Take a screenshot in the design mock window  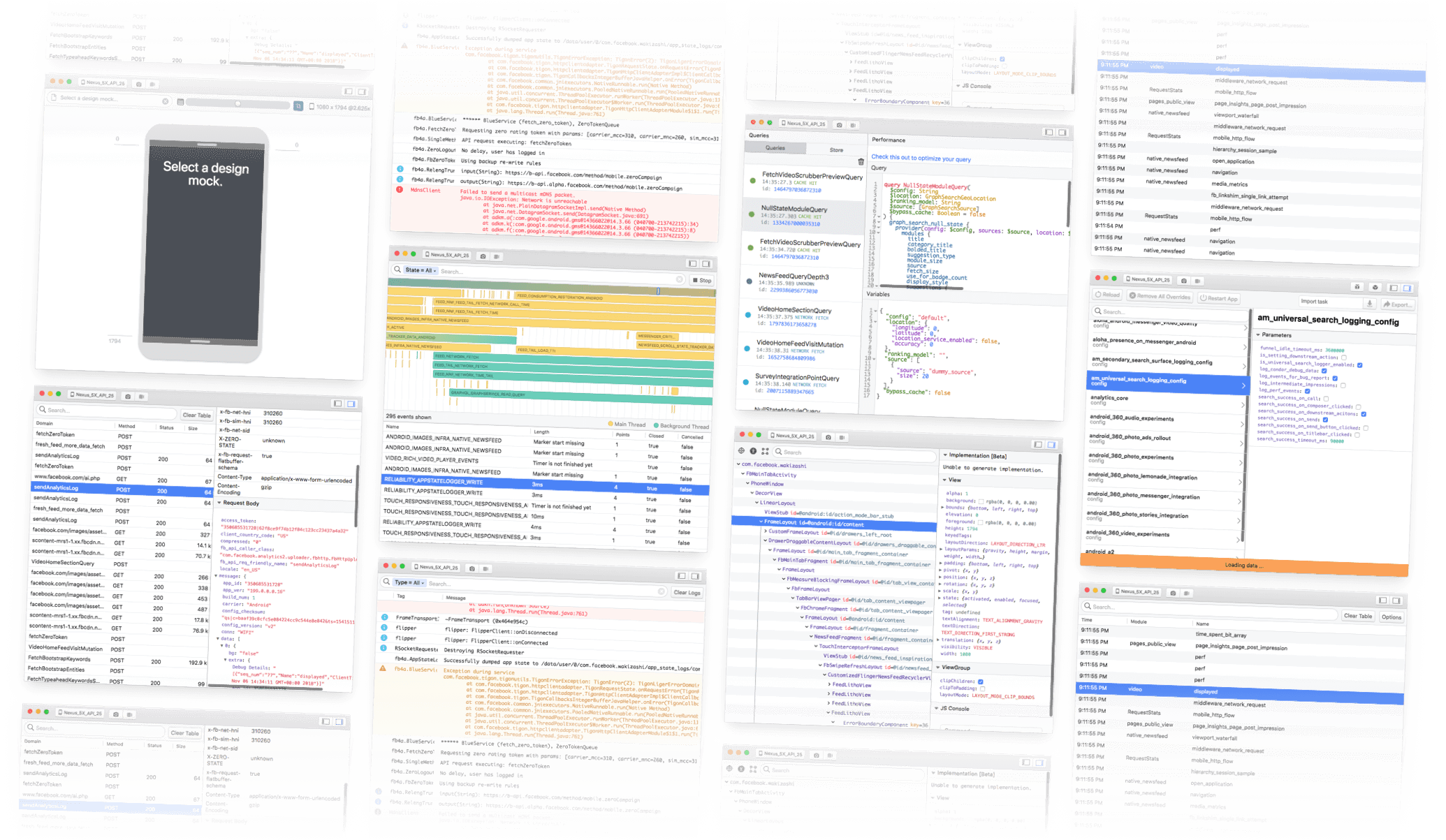(x=138, y=84)
